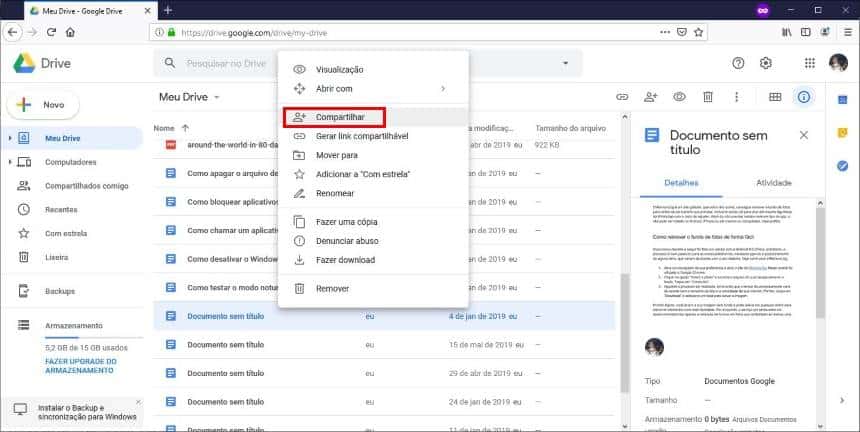860x432 pixels.
Task: Choose Denunciar abuso
Action: point(373,241)
